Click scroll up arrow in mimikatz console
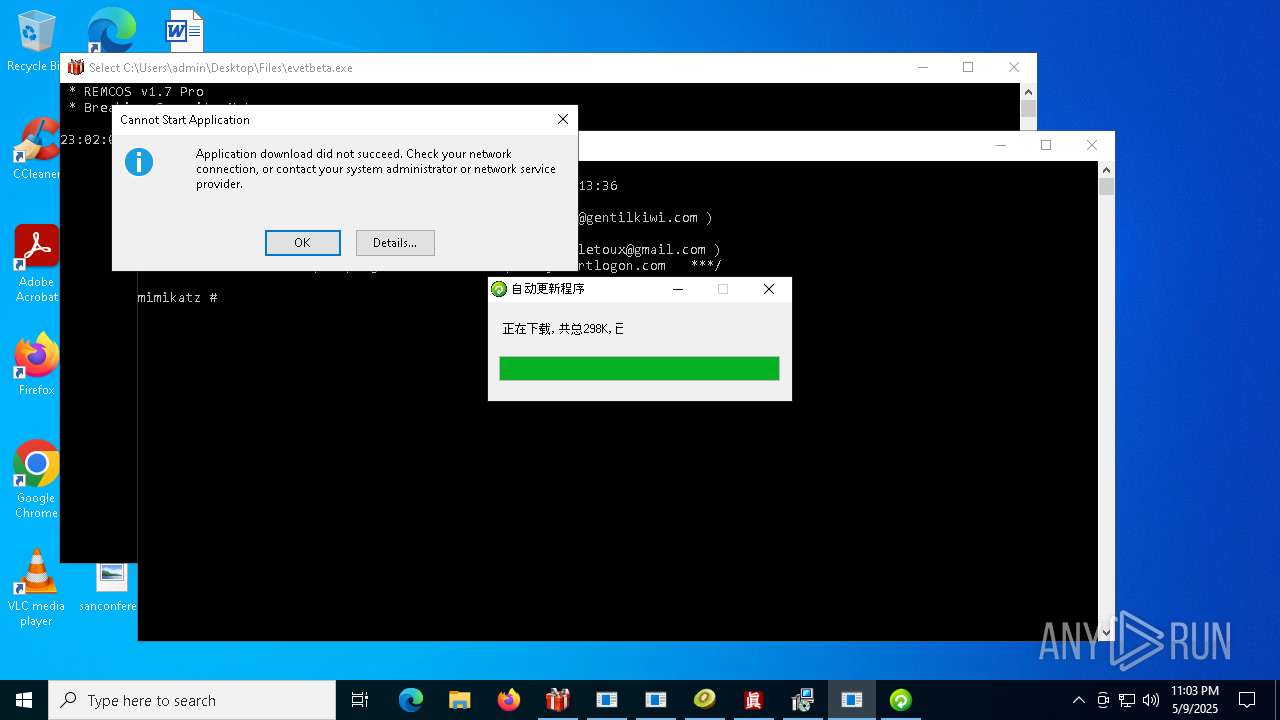The height and width of the screenshot is (720, 1280). (x=1106, y=170)
